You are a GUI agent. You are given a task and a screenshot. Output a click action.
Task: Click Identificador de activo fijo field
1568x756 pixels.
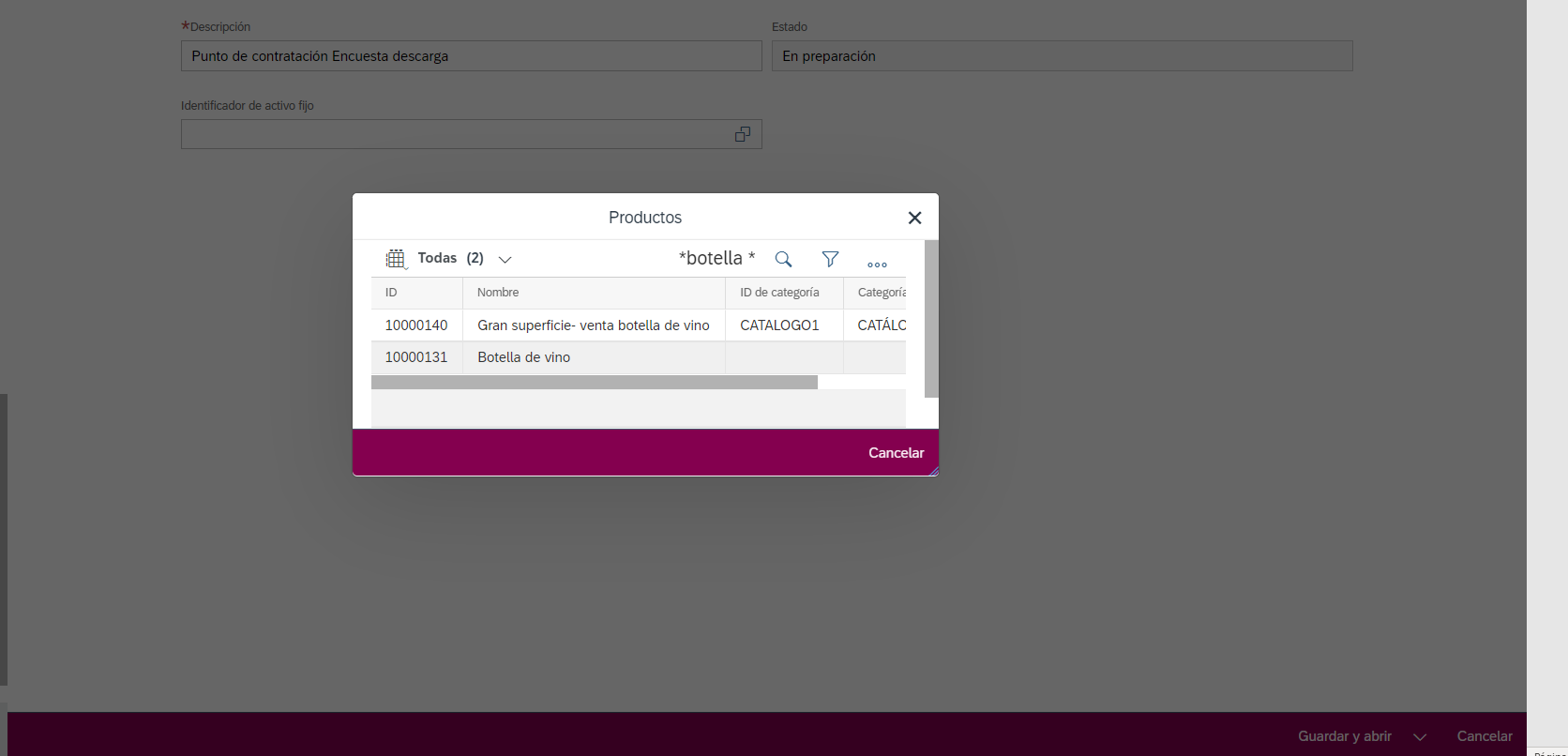(471, 134)
